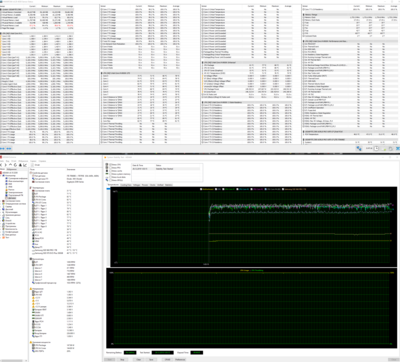
Task: Select the Датчики item in AIDA64 tree
Action: click(x=12, y=198)
